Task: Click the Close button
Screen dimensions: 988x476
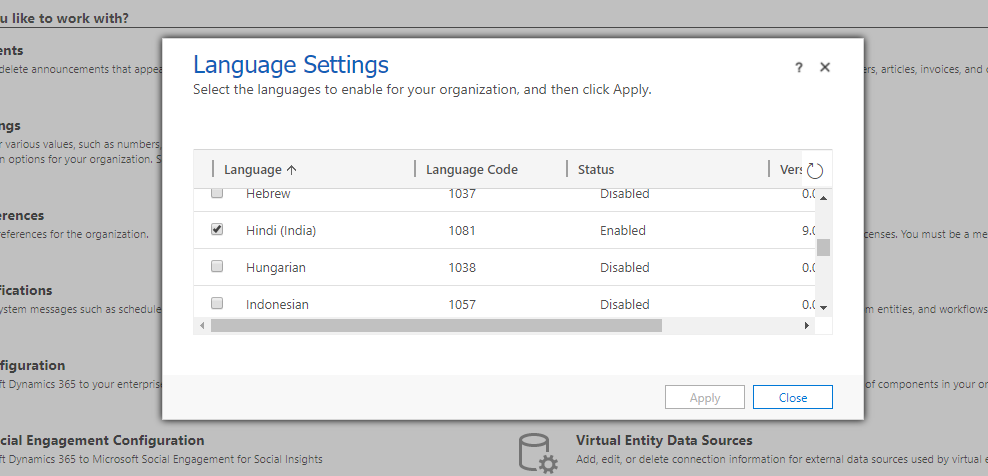Action: coord(793,398)
